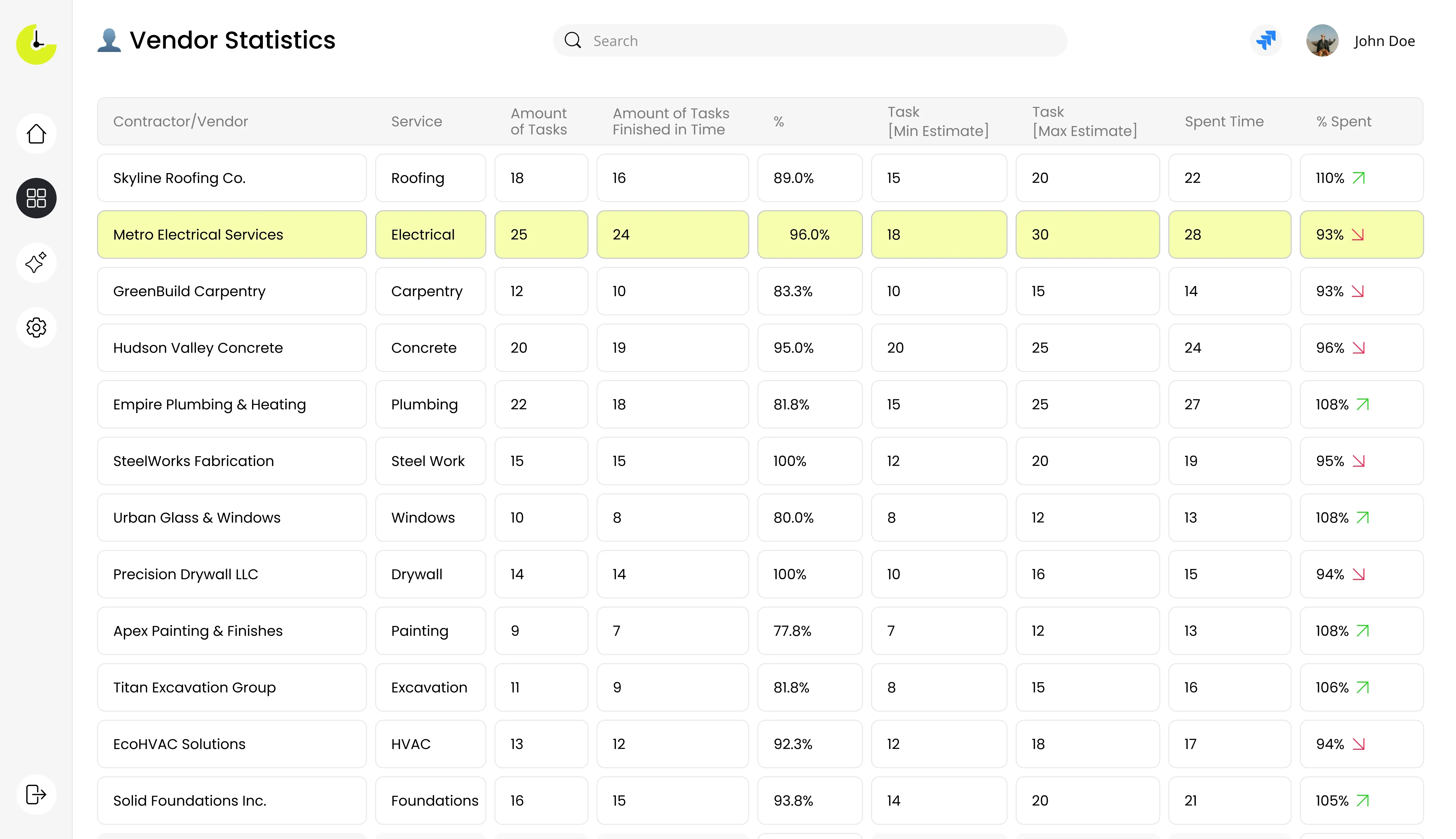Click the Spent Time column header
This screenshot has width=1456, height=839.
coord(1224,122)
